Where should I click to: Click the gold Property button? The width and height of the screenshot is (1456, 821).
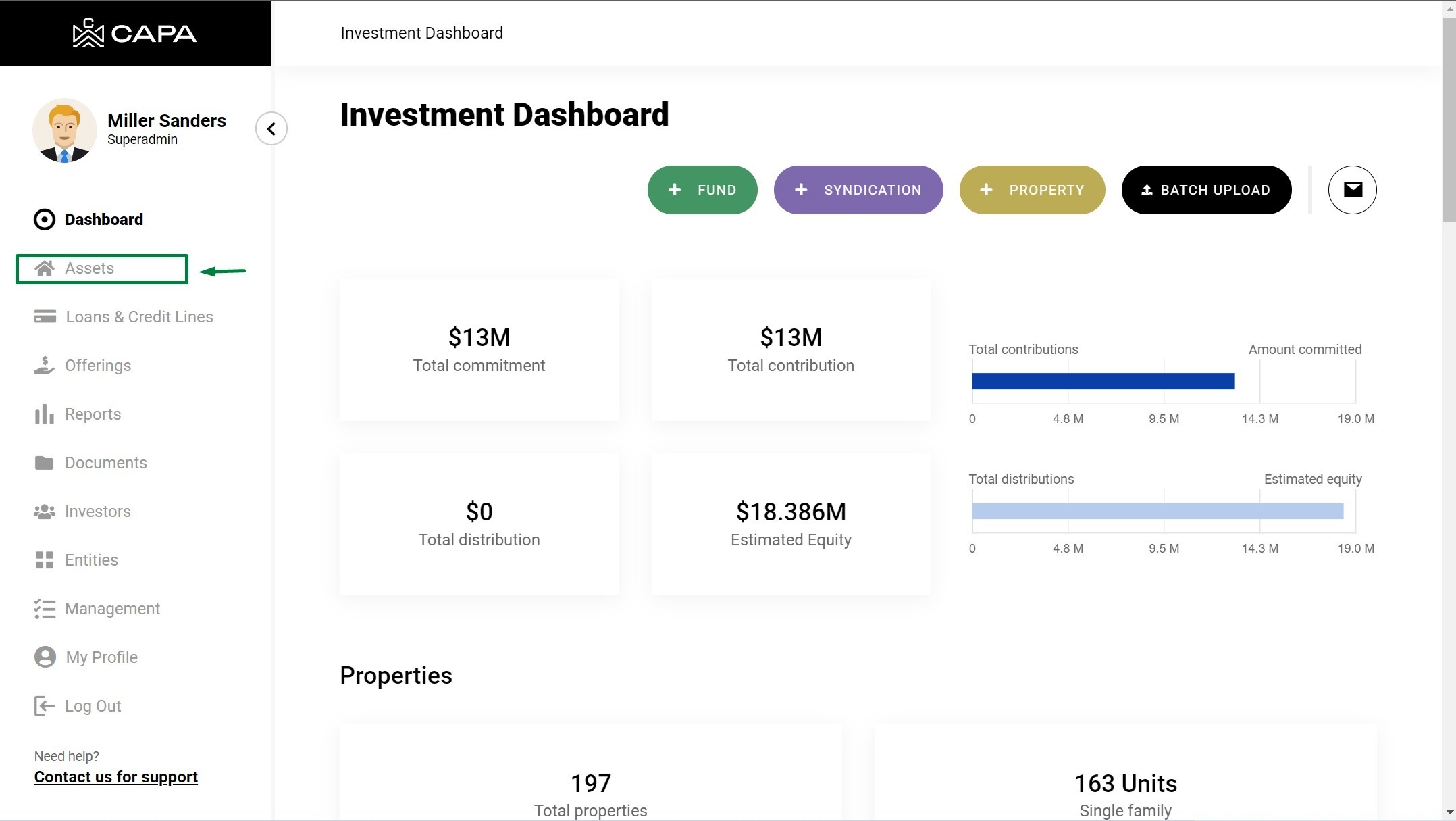1032,190
